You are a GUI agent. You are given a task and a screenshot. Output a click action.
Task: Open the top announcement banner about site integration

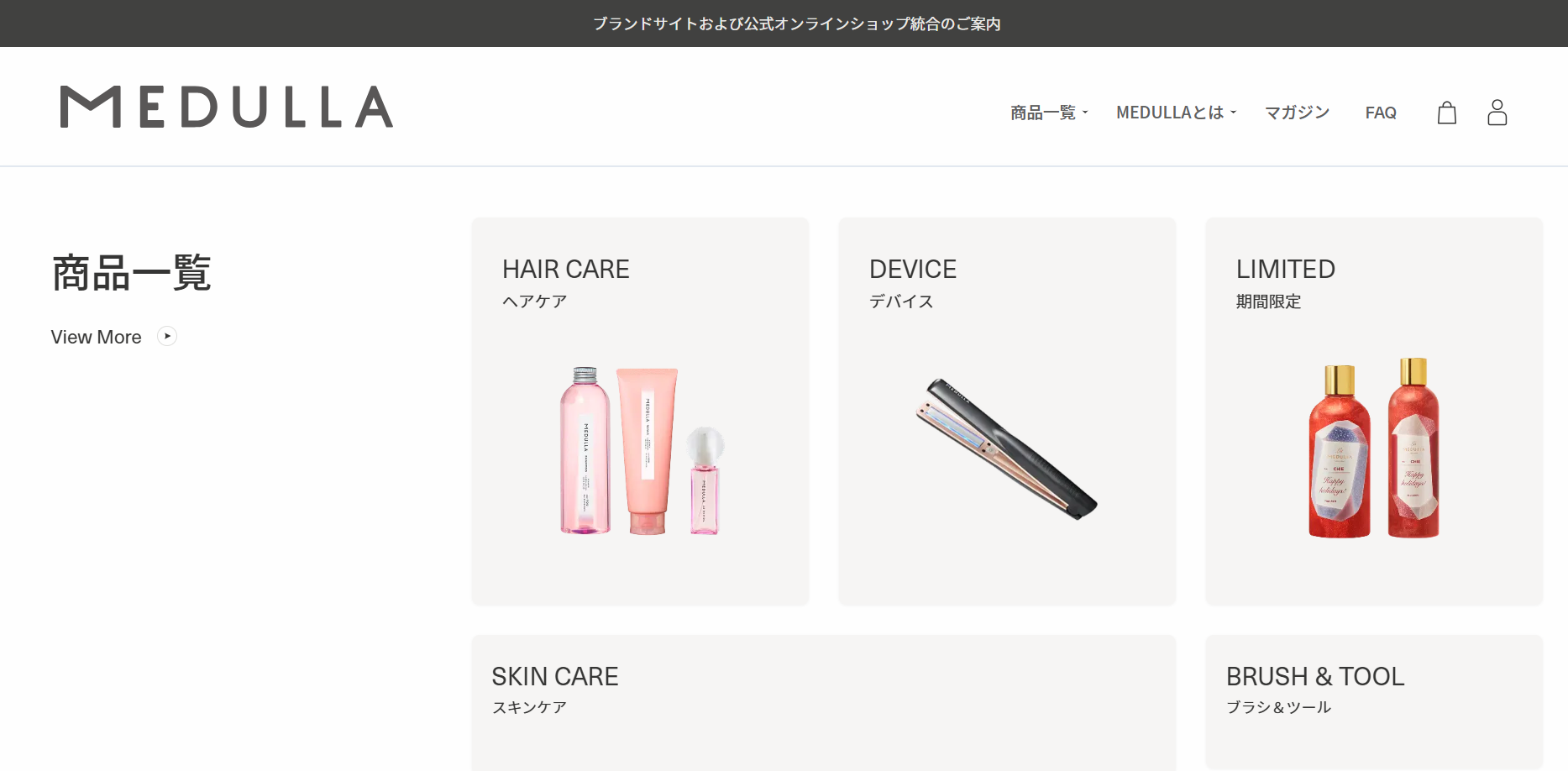click(796, 24)
